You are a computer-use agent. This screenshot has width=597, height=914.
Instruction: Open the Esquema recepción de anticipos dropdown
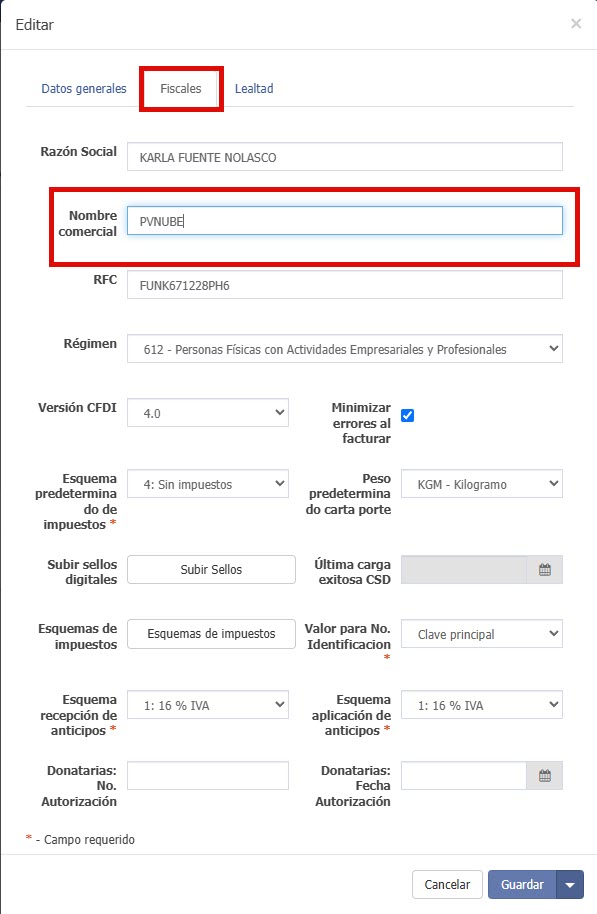pyautogui.click(x=207, y=705)
